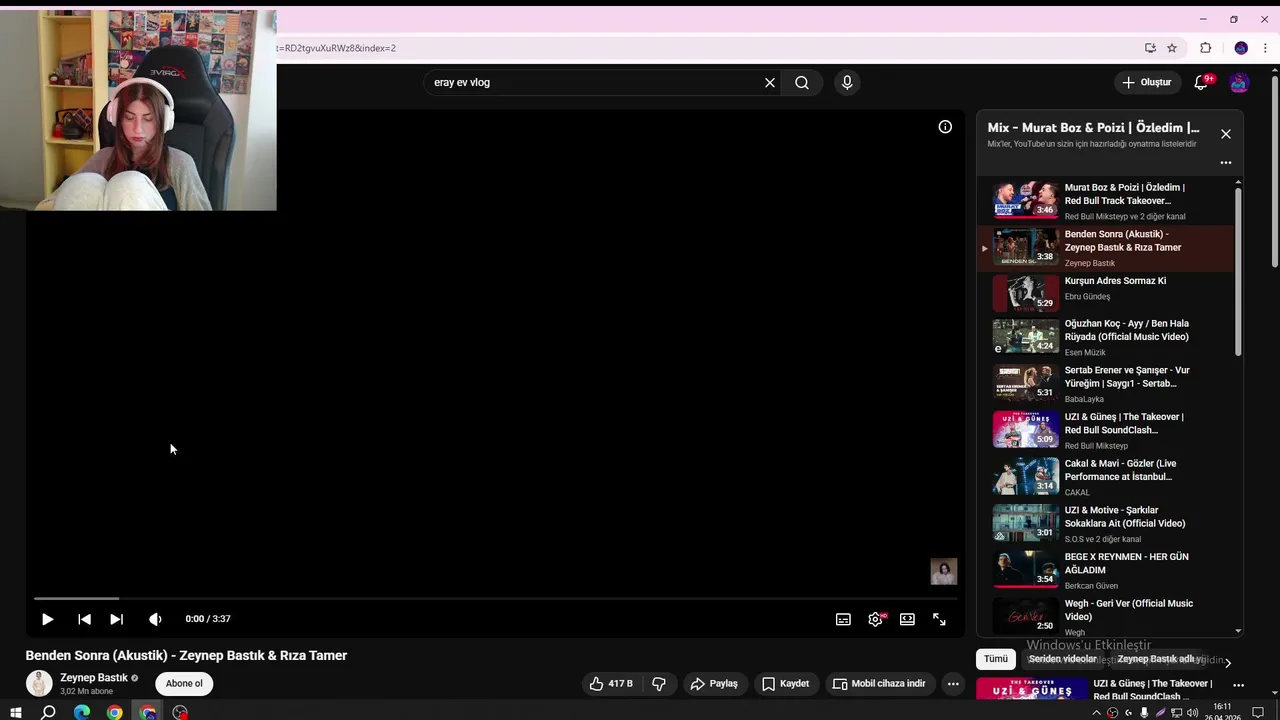Play the video with the play button
Image resolution: width=1280 pixels, height=720 pixels.
pos(47,619)
